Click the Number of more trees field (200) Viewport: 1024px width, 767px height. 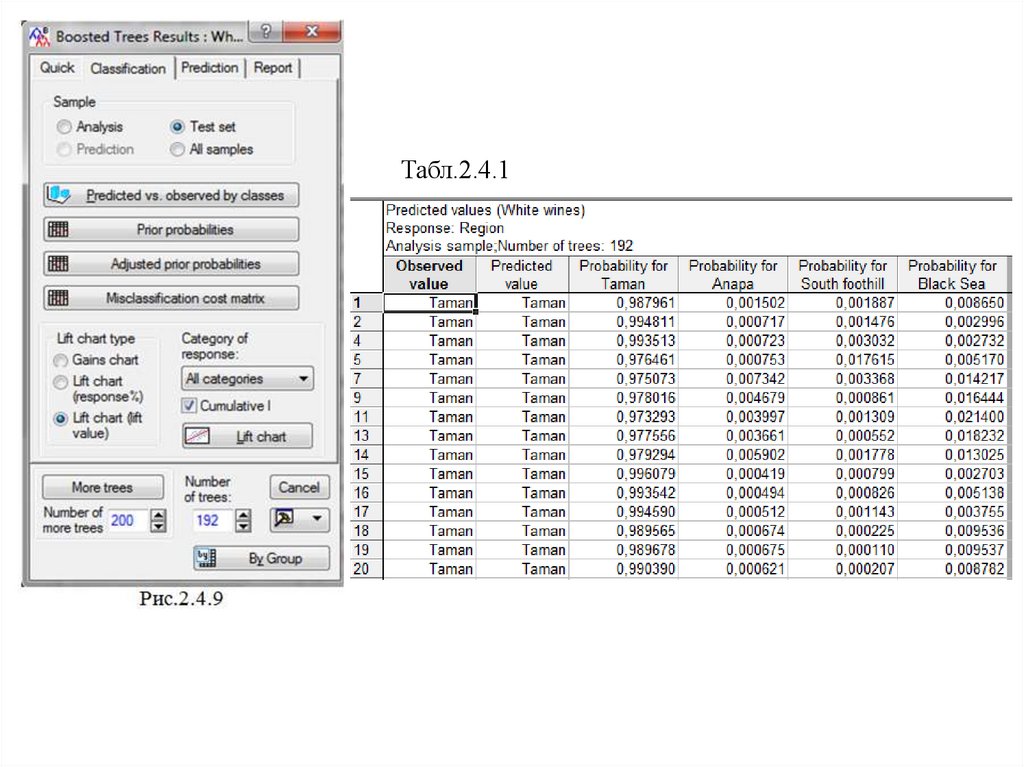129,521
